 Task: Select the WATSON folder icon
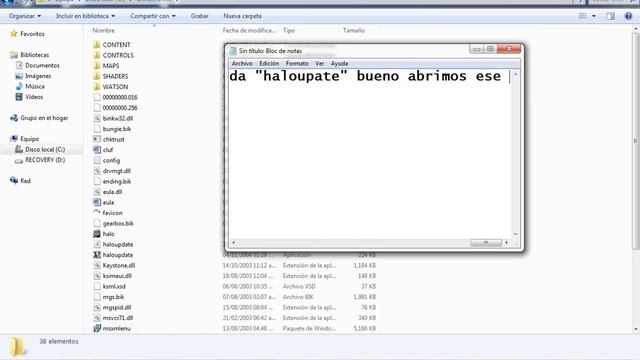pyautogui.click(x=97, y=87)
